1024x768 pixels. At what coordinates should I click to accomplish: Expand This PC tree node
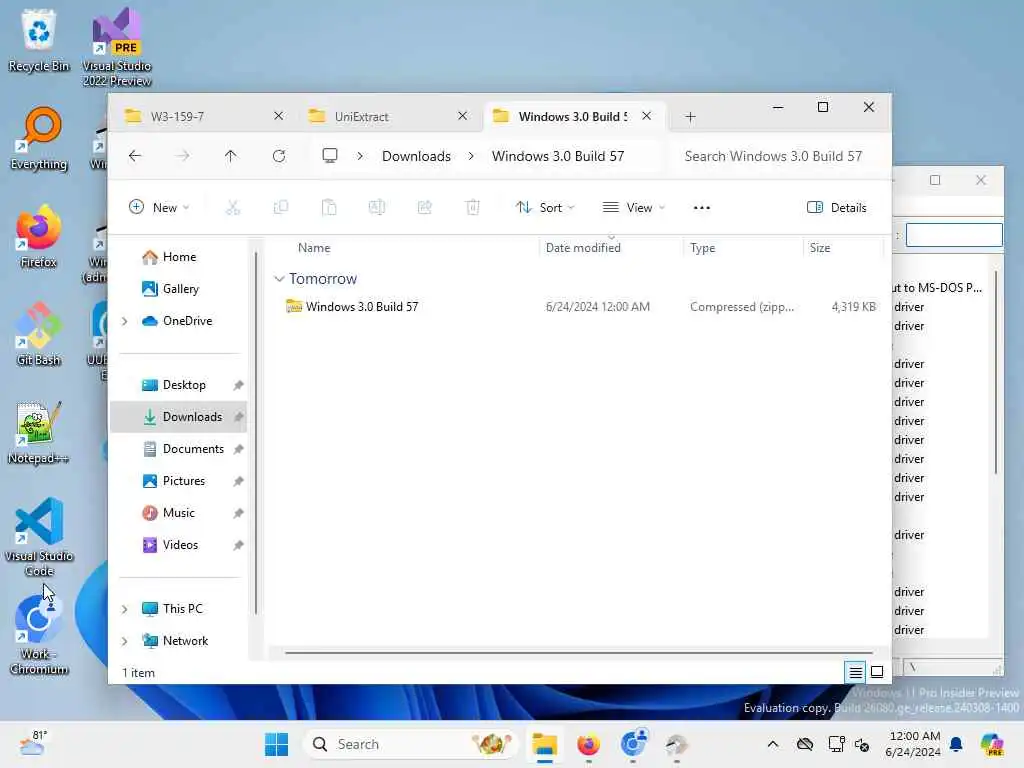(x=125, y=609)
